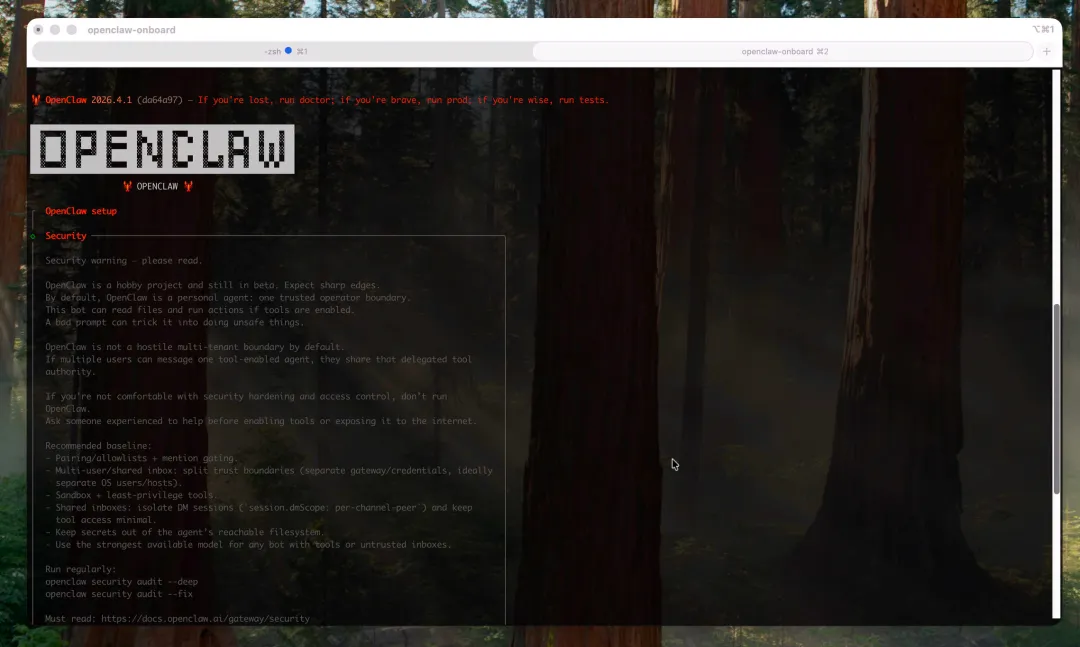Click the 'Run regularly:' line
This screenshot has width=1080, height=647.
81,569
